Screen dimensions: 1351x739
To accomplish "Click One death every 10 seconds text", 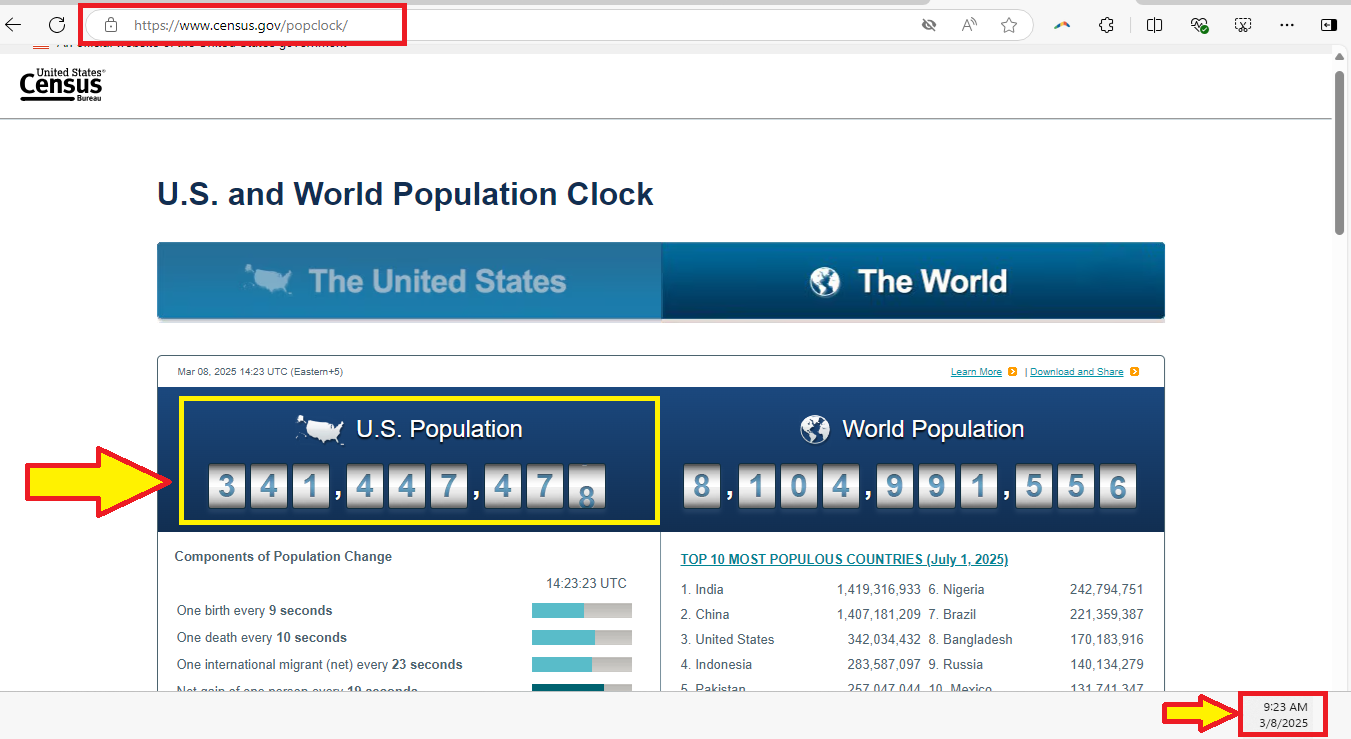I will [x=262, y=638].
